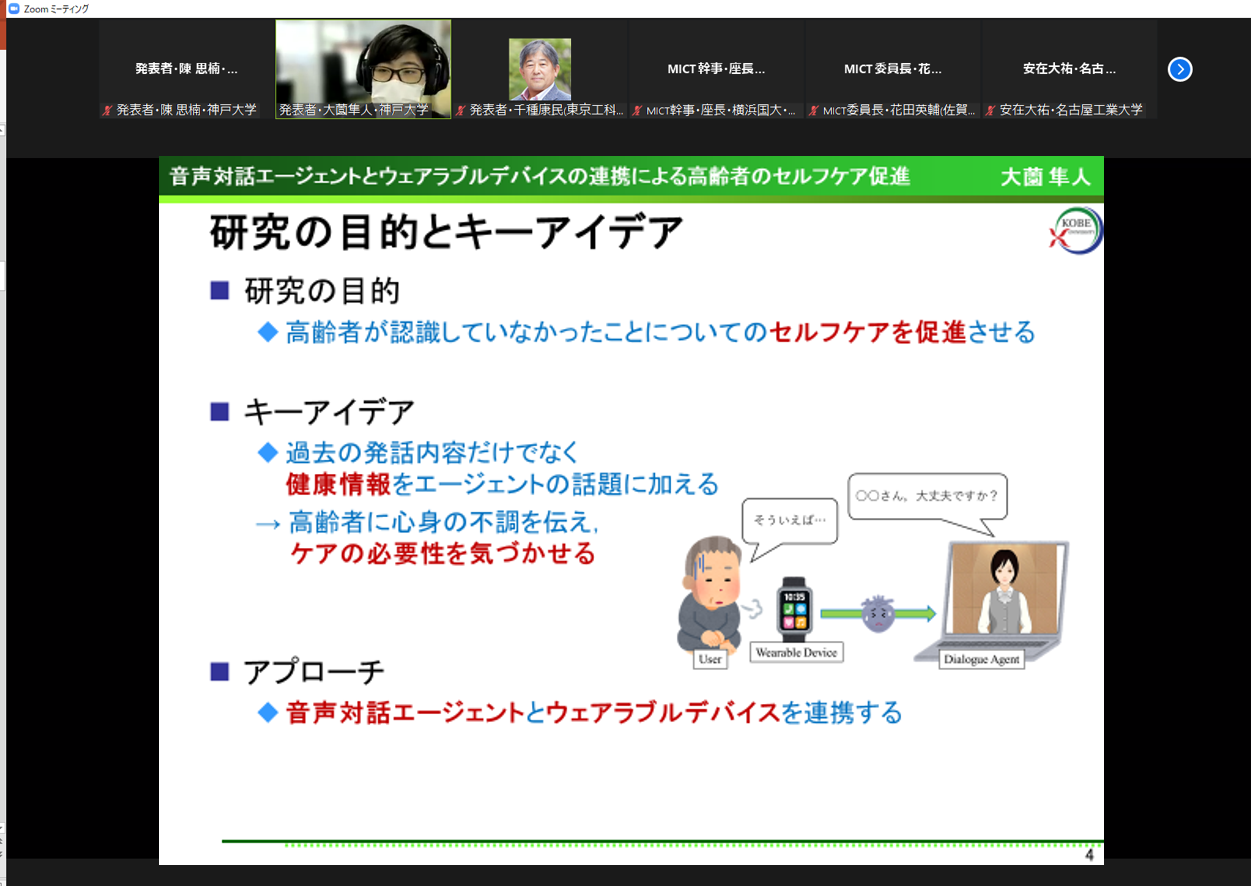Select the MICT委員長 participant tile
This screenshot has width=1251, height=886.
[x=893, y=69]
